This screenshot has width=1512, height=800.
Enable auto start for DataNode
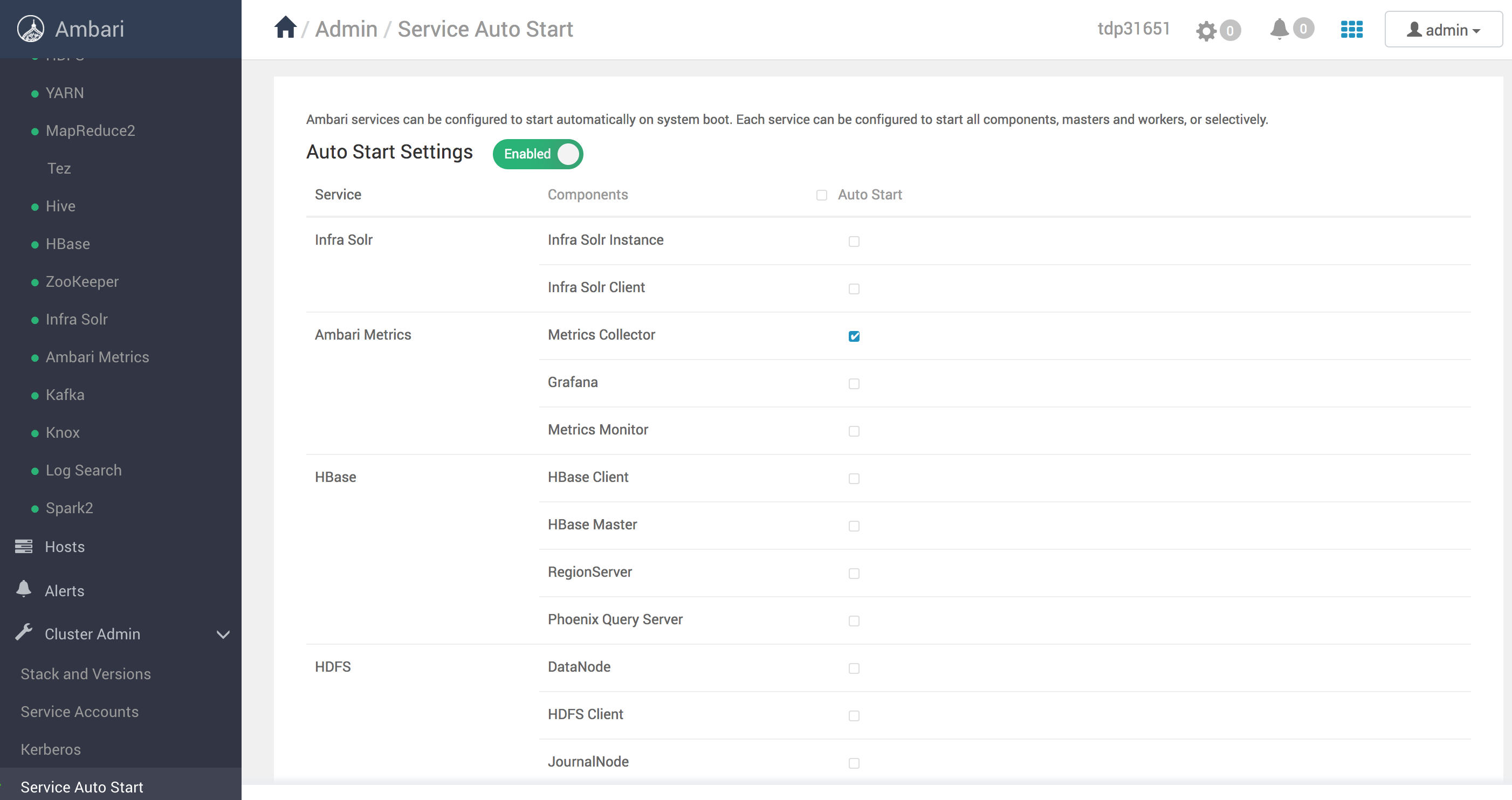tap(854, 668)
